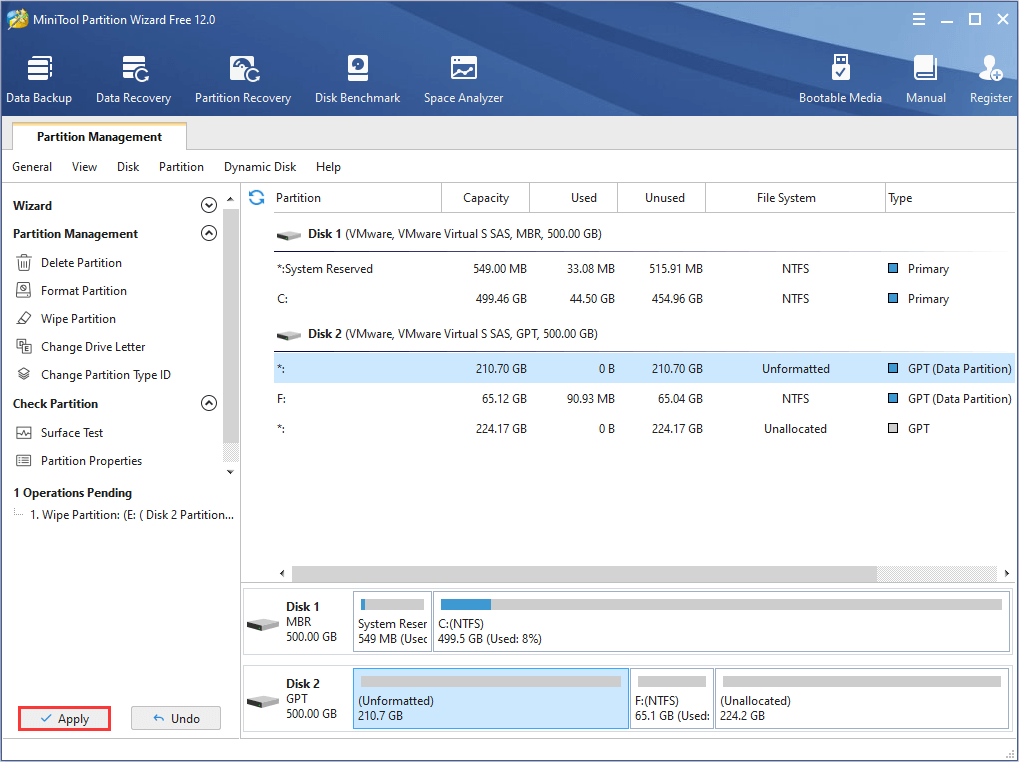Select Disk 1 drive icon in disk map

pos(263,626)
